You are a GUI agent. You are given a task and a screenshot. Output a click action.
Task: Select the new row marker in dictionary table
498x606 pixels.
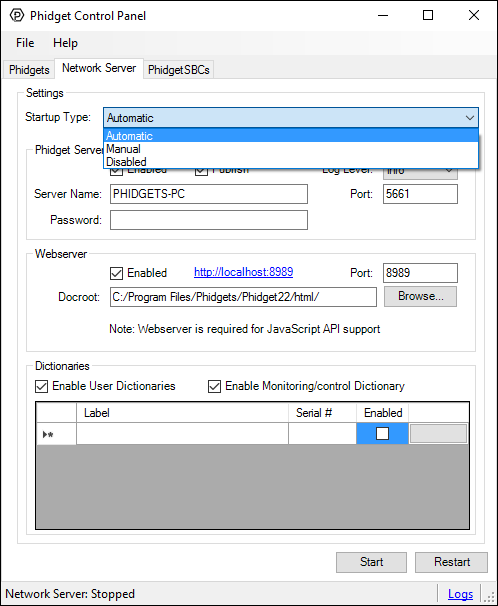coord(56,434)
